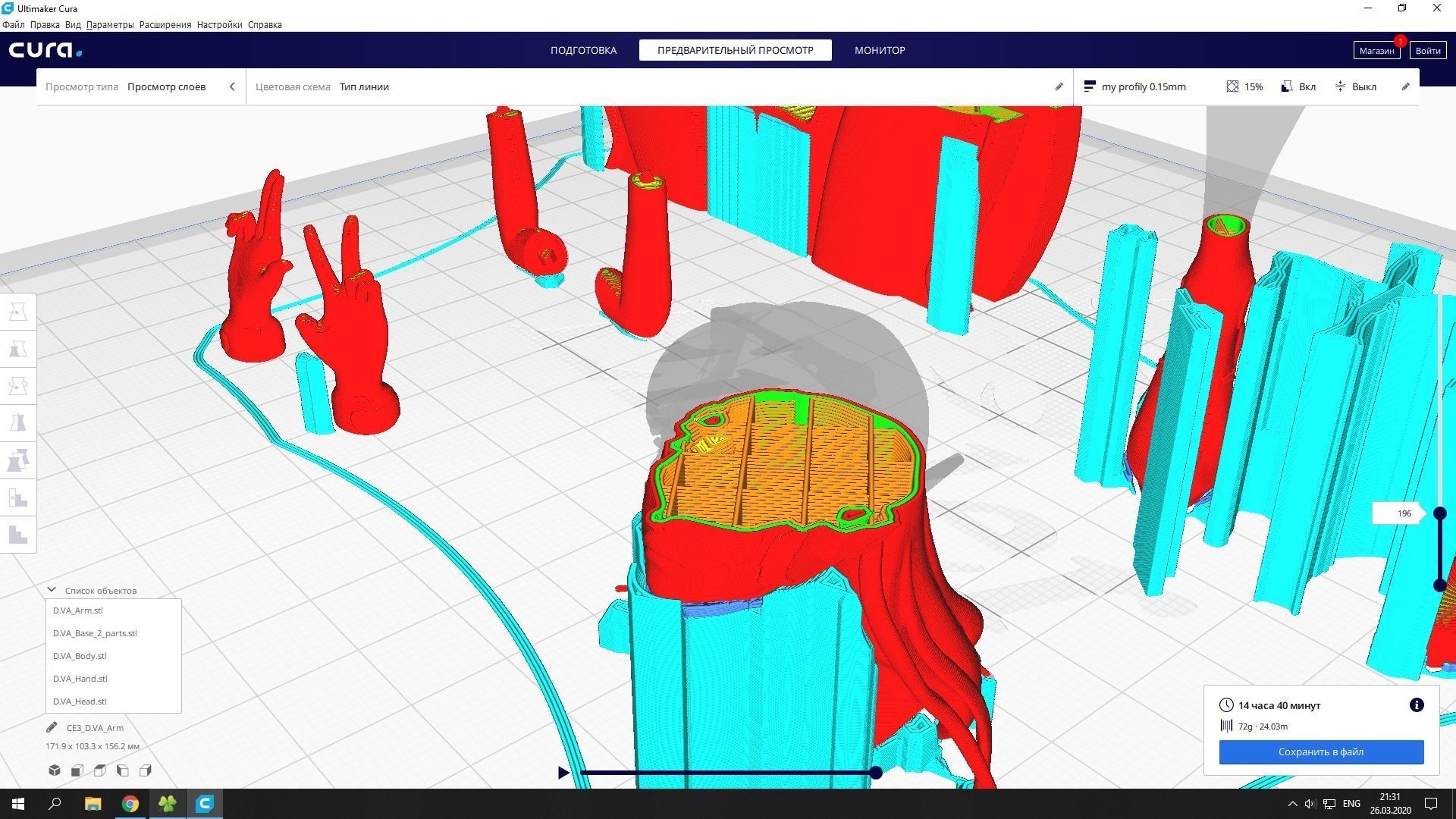Play the layer simulation
The image size is (1456, 819).
tap(563, 773)
